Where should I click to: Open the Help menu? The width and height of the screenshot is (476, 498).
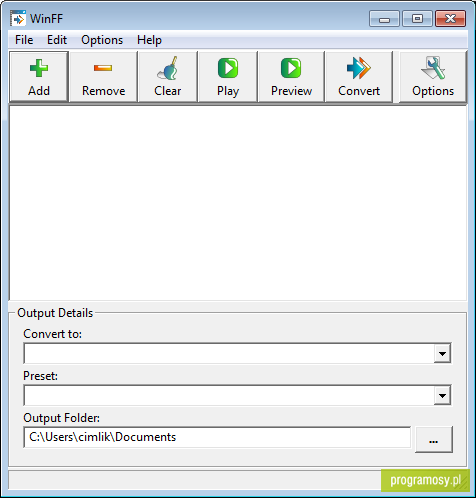point(149,40)
